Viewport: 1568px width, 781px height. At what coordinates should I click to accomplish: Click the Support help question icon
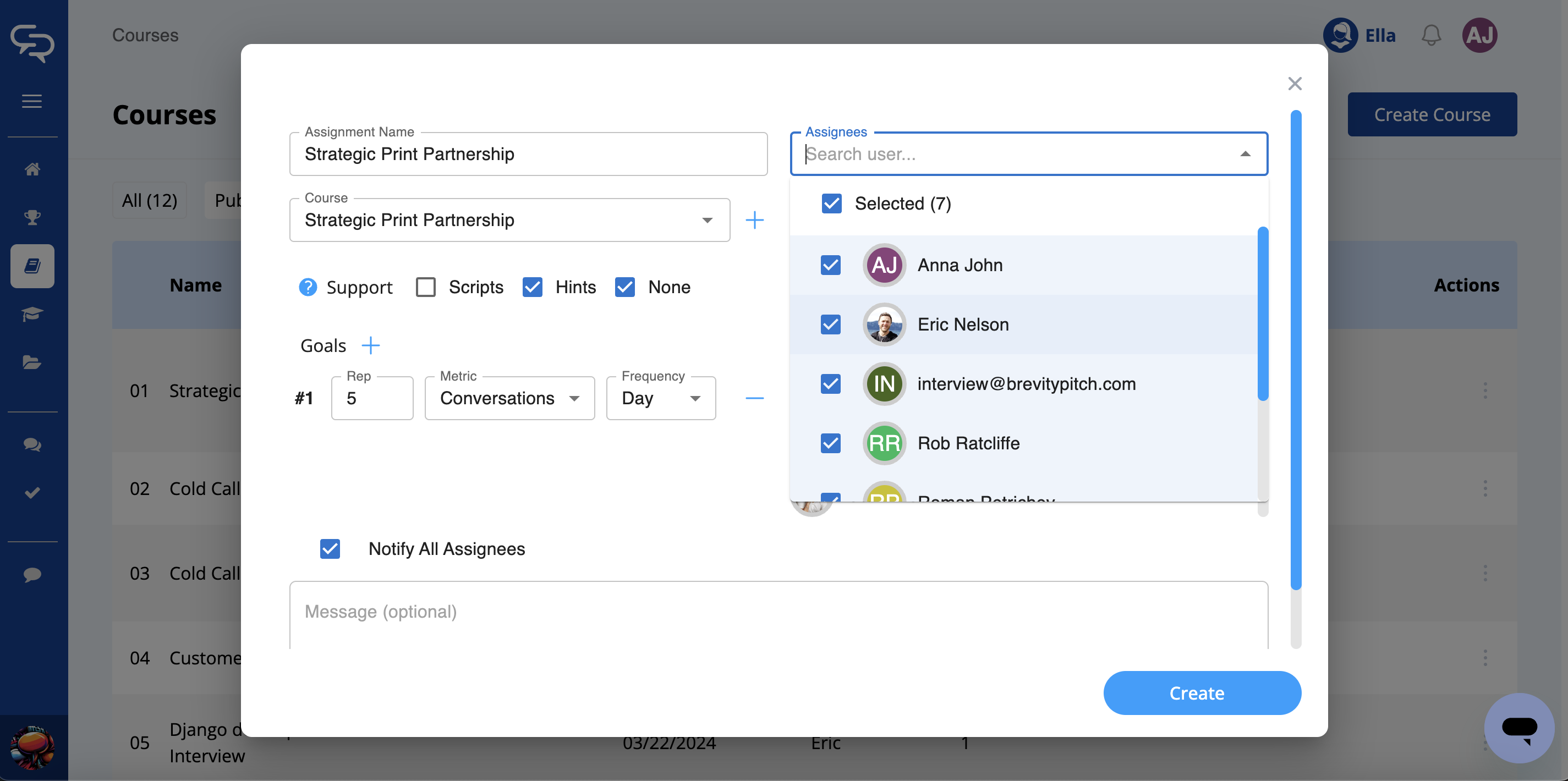point(308,287)
